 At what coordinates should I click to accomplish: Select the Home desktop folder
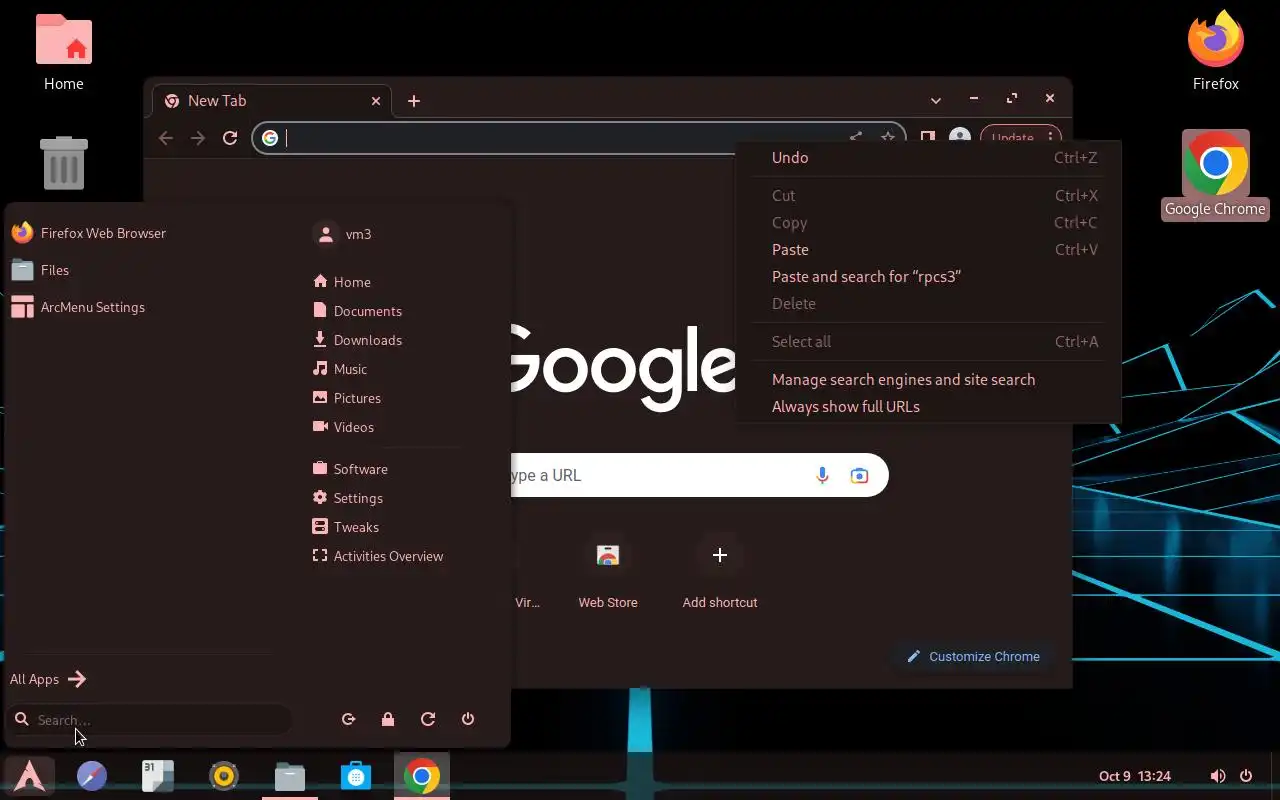63,50
